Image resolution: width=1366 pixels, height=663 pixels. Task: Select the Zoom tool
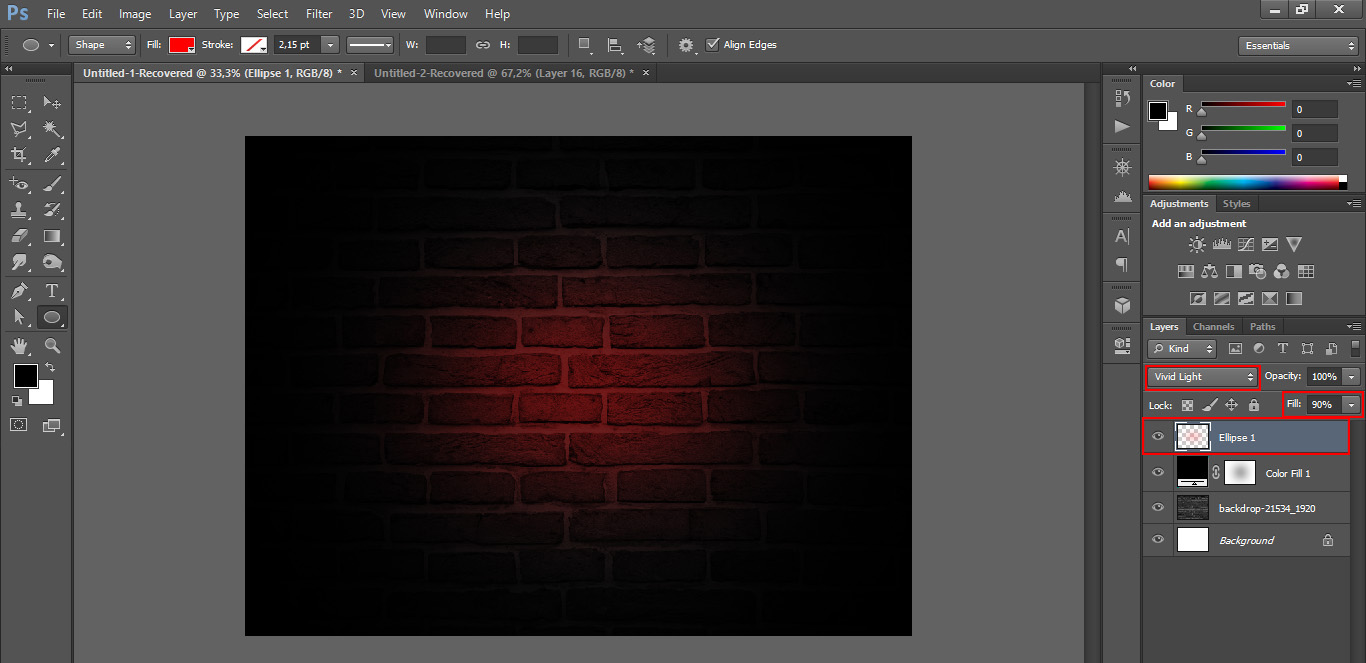[x=52, y=345]
